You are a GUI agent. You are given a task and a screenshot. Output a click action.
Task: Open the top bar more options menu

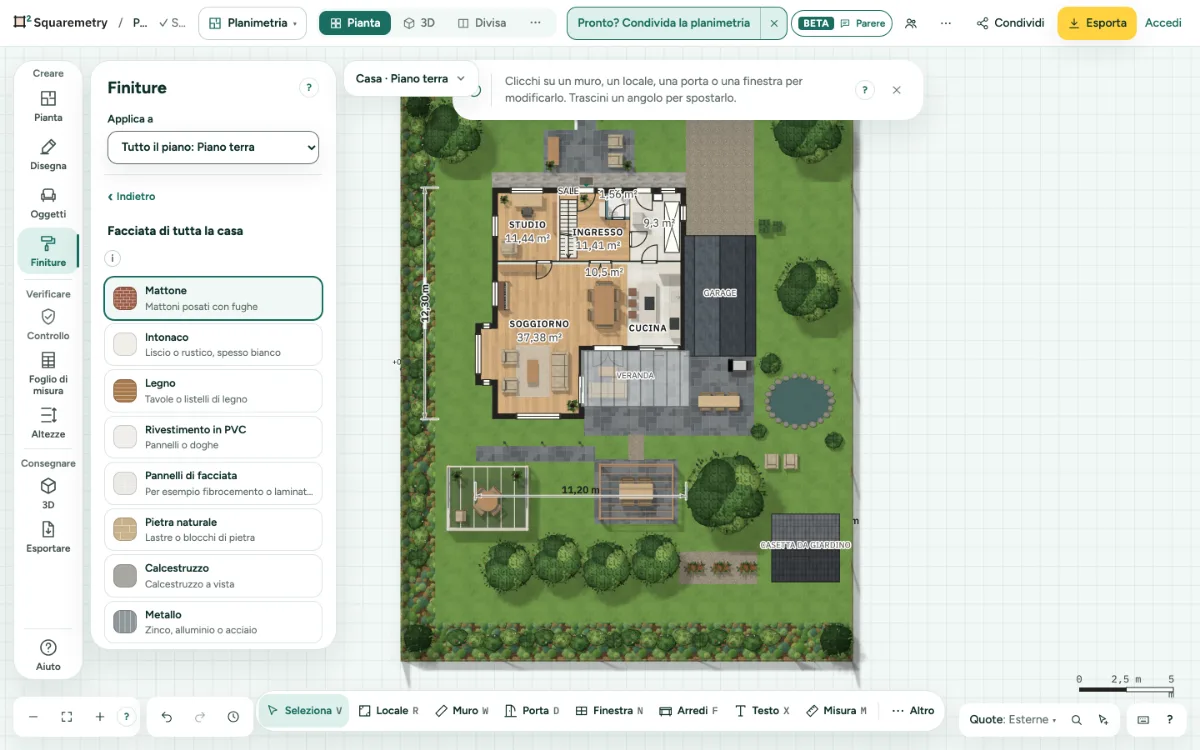click(945, 23)
